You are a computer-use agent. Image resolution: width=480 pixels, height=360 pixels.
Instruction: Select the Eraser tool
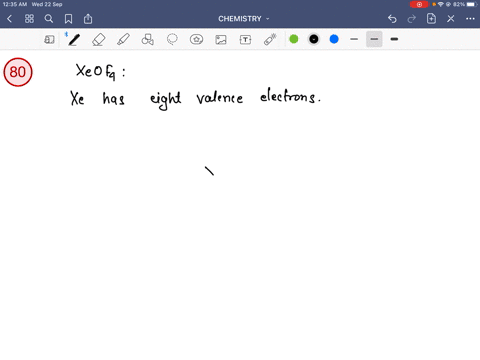[99, 40]
